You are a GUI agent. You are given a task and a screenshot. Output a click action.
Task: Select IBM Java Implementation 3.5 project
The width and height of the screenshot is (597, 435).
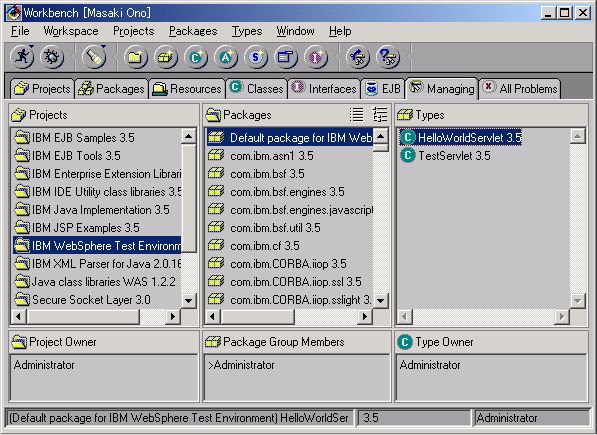point(97,209)
